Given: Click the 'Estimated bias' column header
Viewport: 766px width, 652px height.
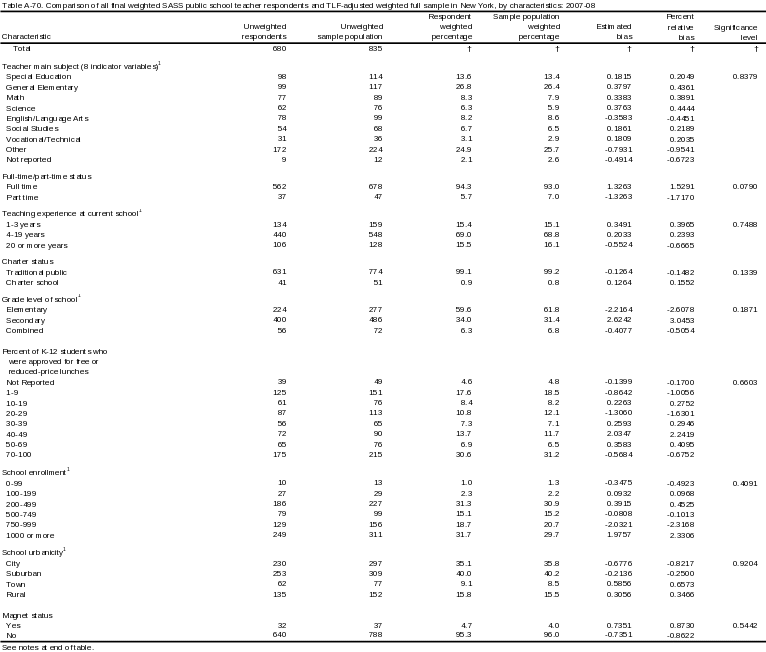Looking at the screenshot, I should pos(615,32).
